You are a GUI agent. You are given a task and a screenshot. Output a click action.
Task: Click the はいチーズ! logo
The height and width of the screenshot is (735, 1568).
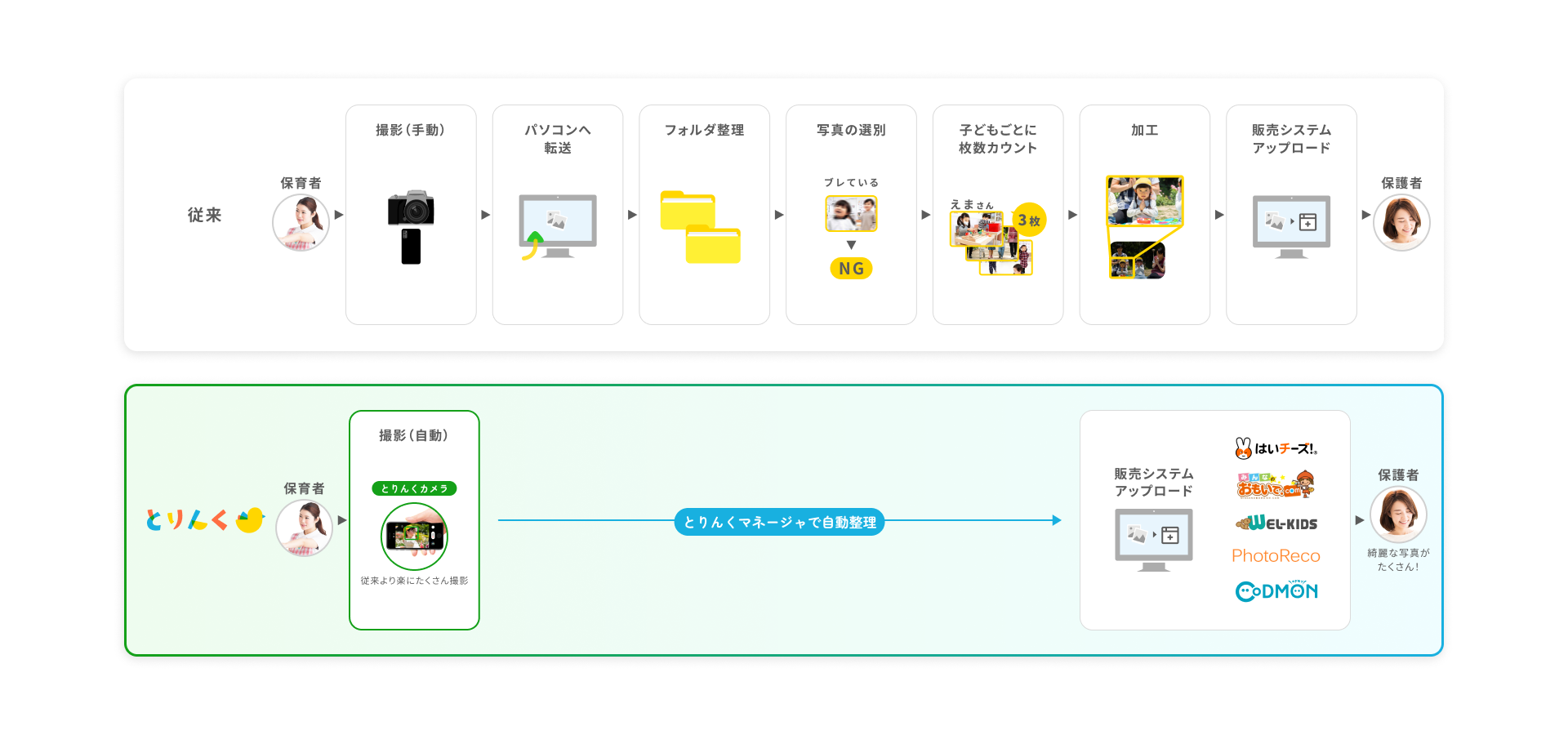1276,448
